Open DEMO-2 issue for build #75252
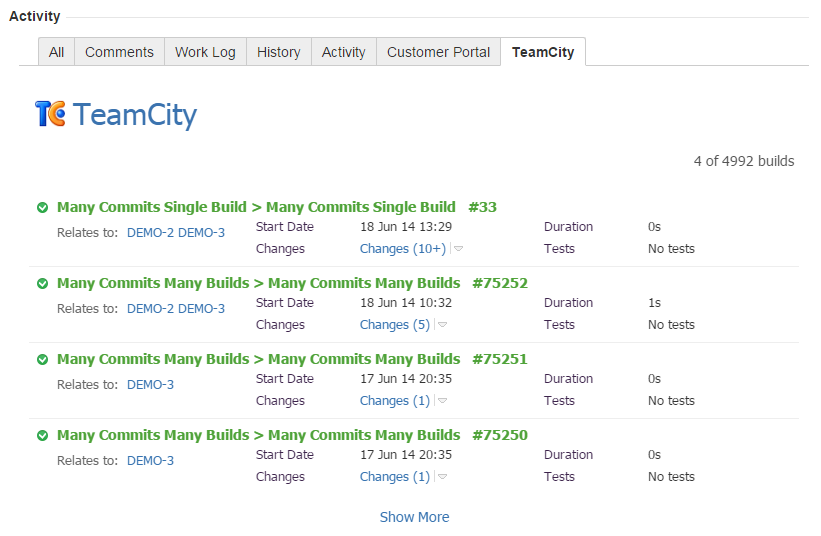 tap(150, 309)
